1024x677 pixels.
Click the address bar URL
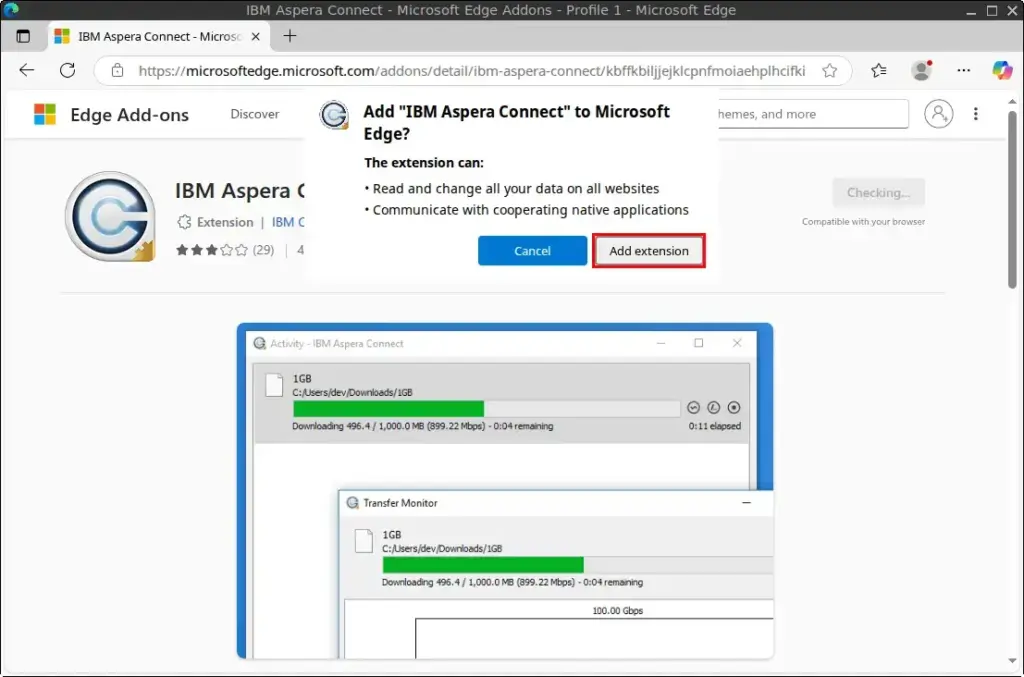point(472,71)
